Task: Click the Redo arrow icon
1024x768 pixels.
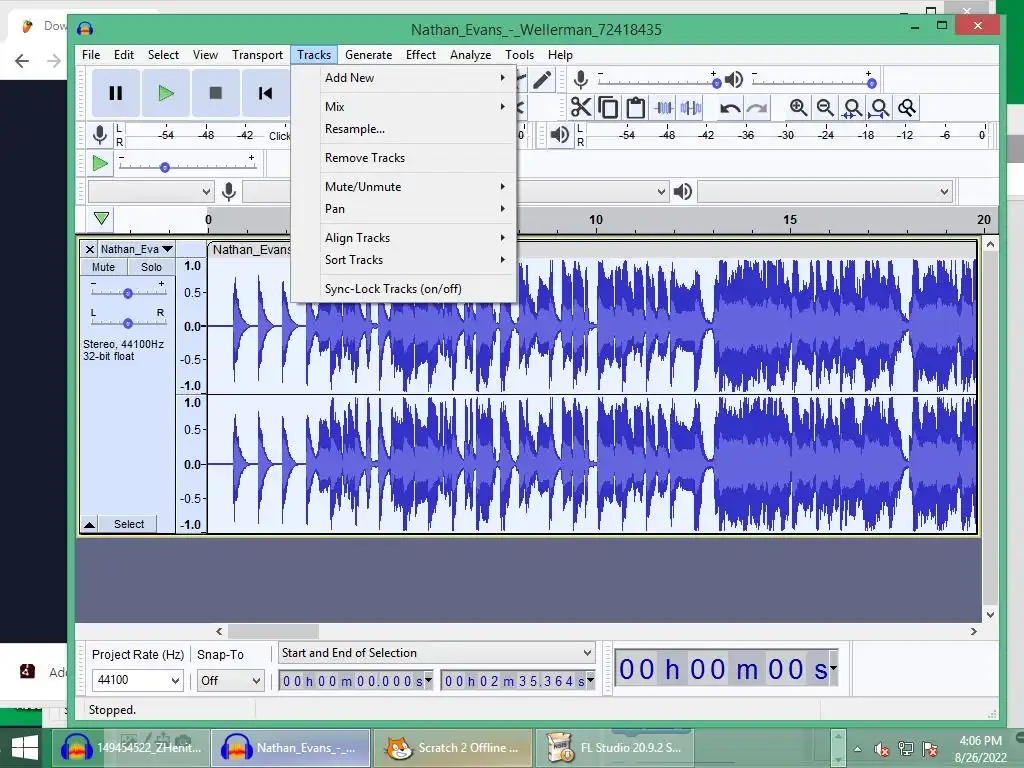Action: (757, 108)
